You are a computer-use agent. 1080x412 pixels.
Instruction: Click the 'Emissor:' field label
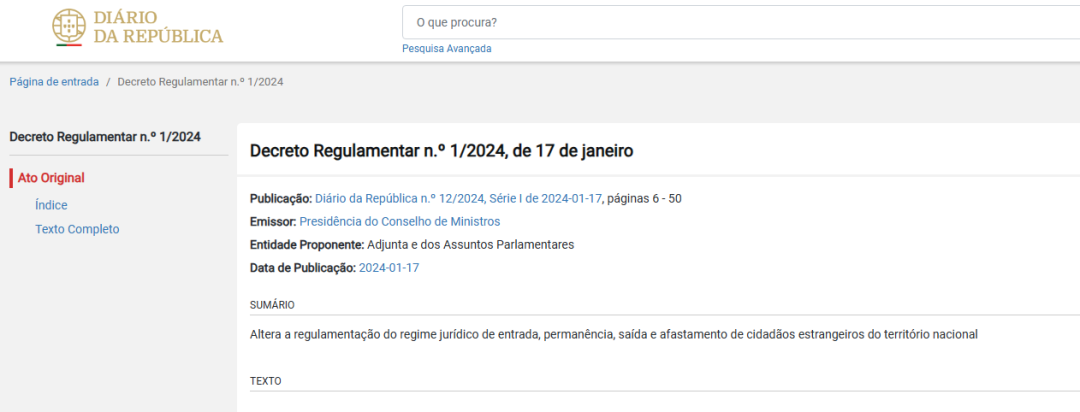pyautogui.click(x=273, y=221)
